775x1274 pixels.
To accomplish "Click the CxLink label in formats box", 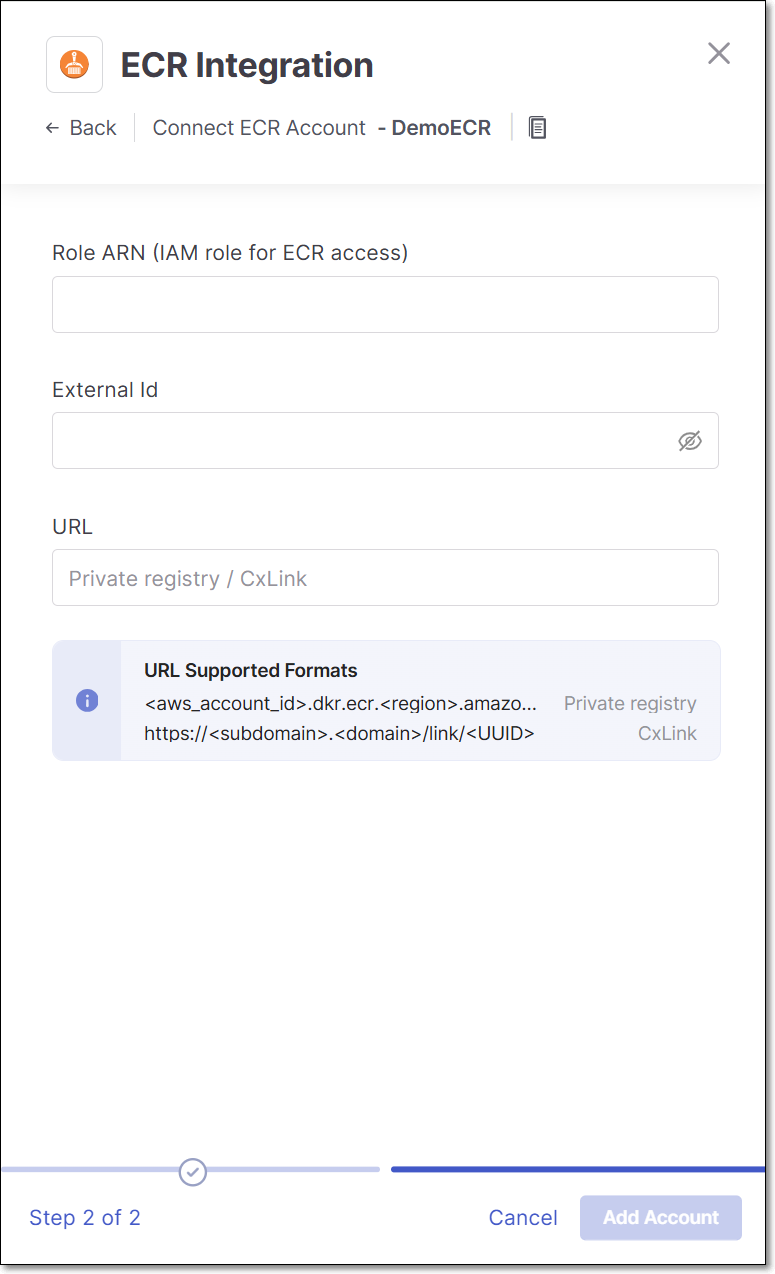I will point(667,733).
